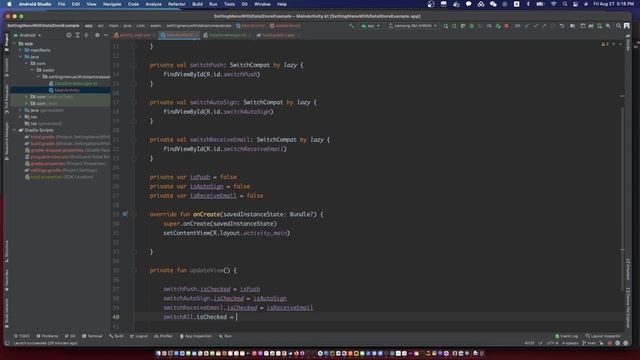
Task: Open the Layout Inspector tool window
Action: (x=602, y=336)
